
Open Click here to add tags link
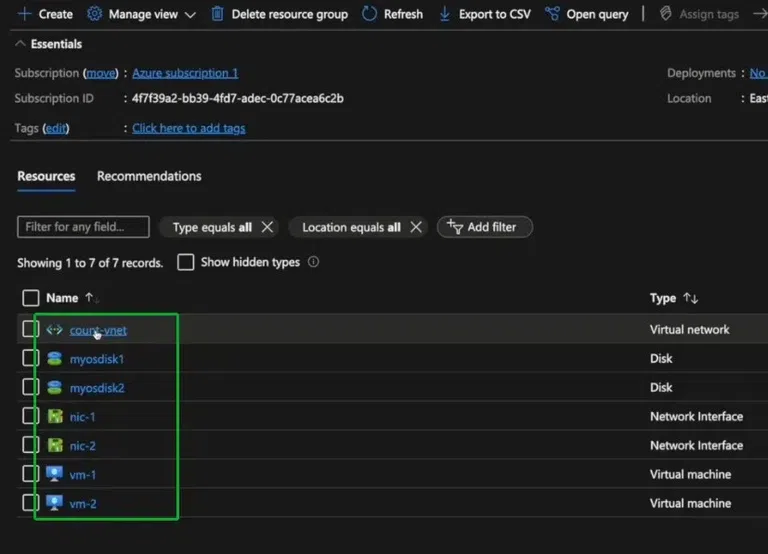coord(189,128)
